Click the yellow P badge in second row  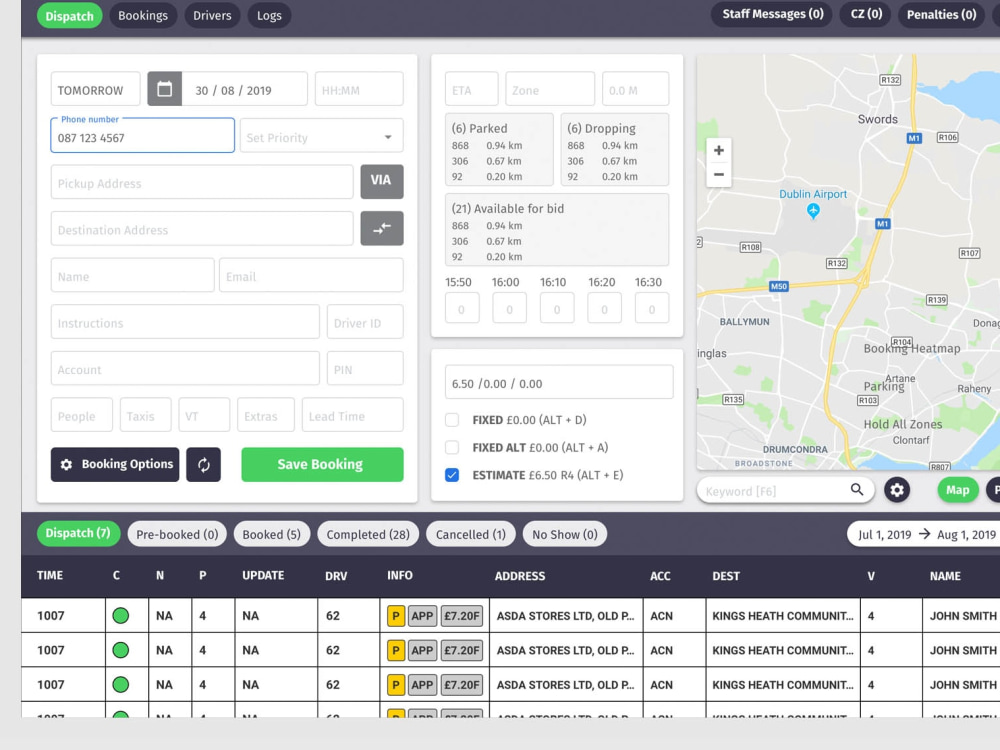point(395,651)
